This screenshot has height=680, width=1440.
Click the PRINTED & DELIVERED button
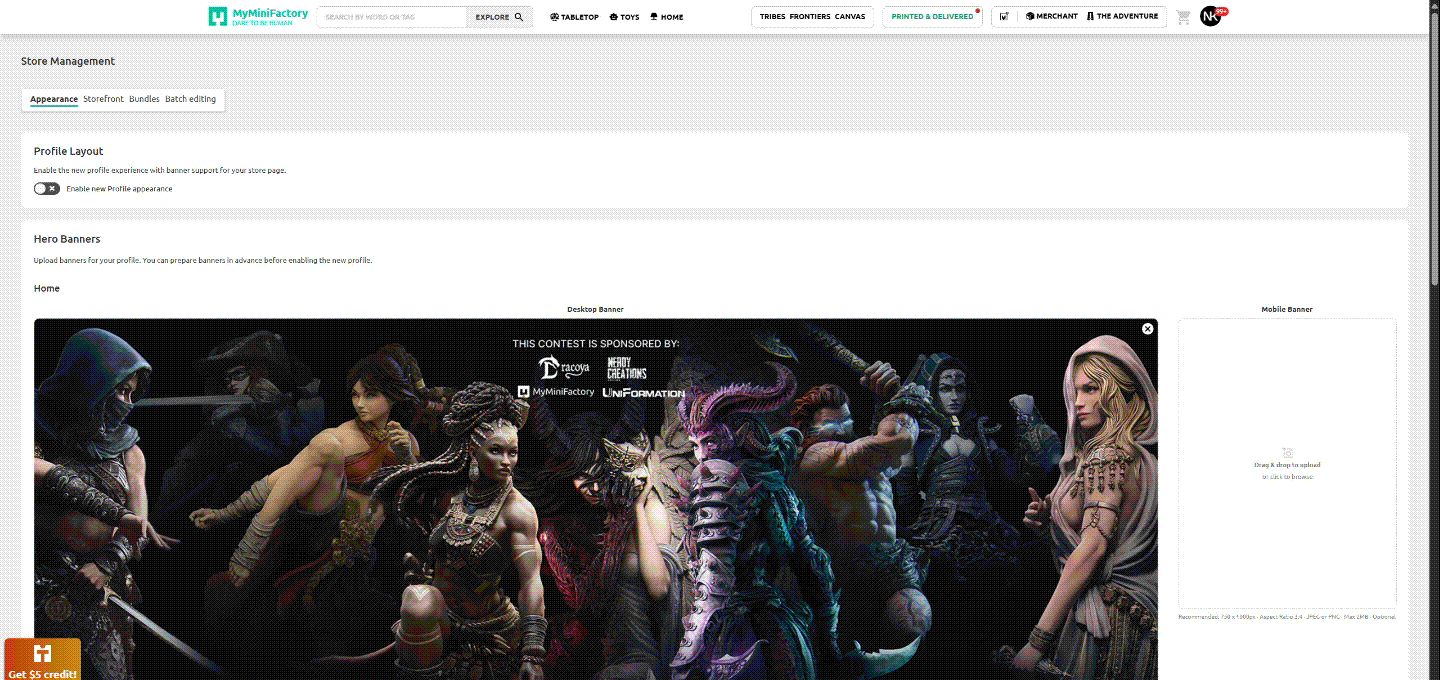[931, 16]
